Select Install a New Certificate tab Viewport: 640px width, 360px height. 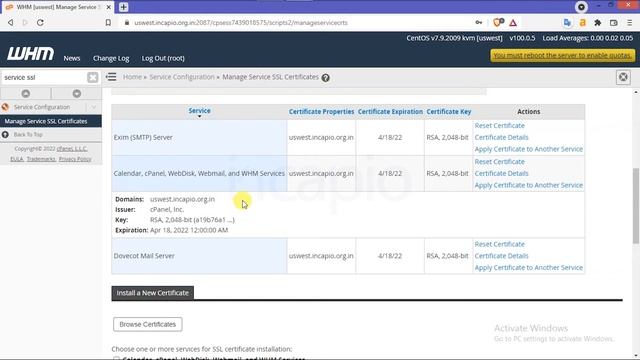153,293
